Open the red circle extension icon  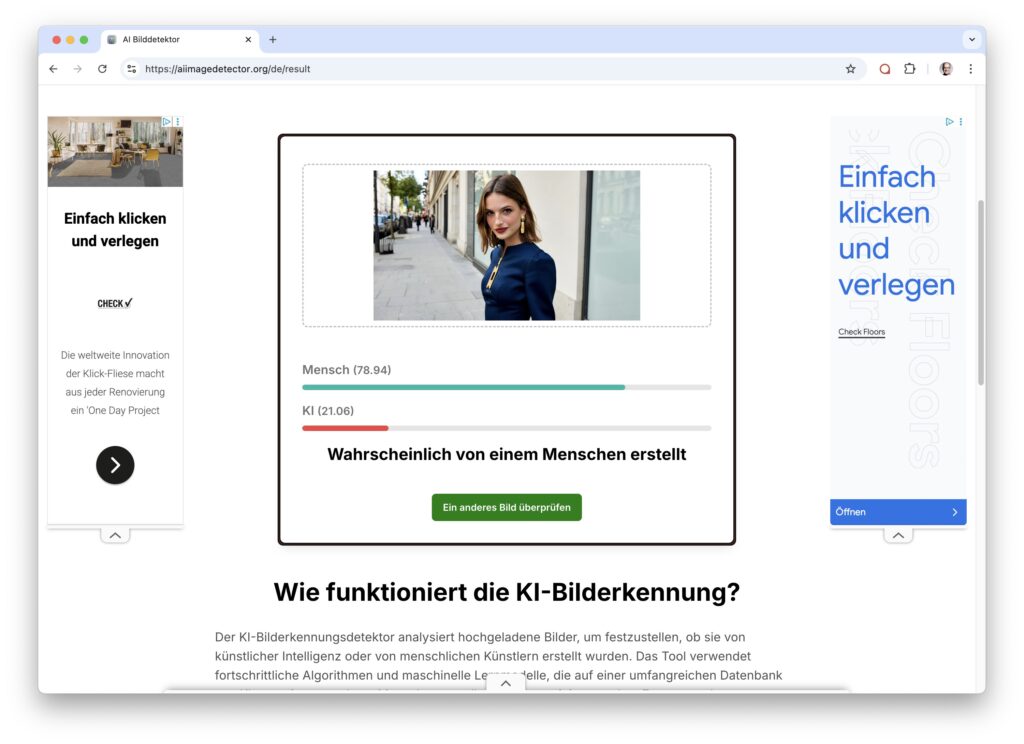pyautogui.click(x=885, y=69)
